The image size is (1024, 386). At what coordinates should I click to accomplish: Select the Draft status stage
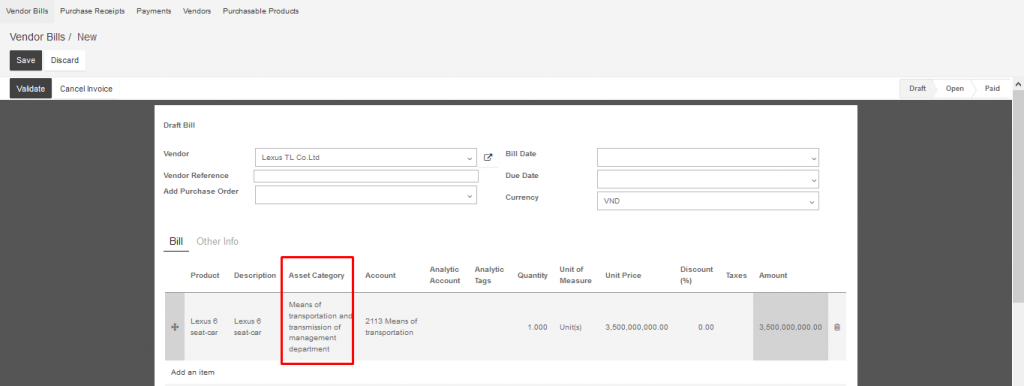click(918, 89)
